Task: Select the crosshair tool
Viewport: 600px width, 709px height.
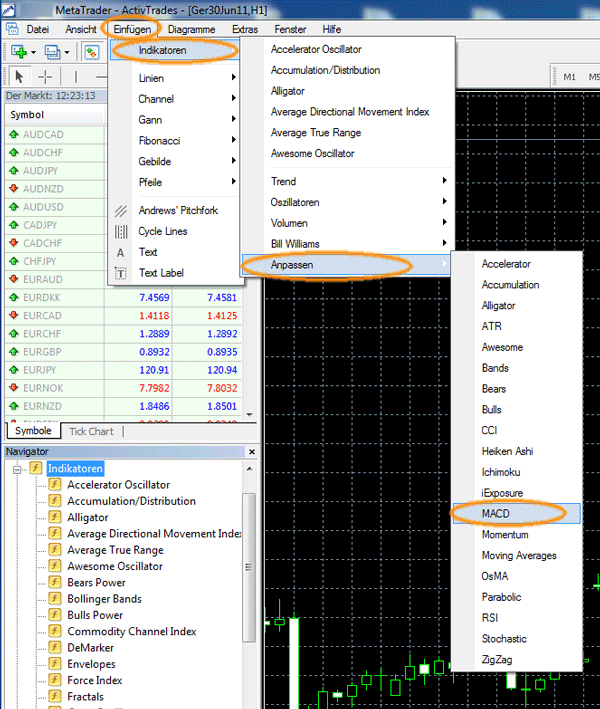Action: (45, 77)
